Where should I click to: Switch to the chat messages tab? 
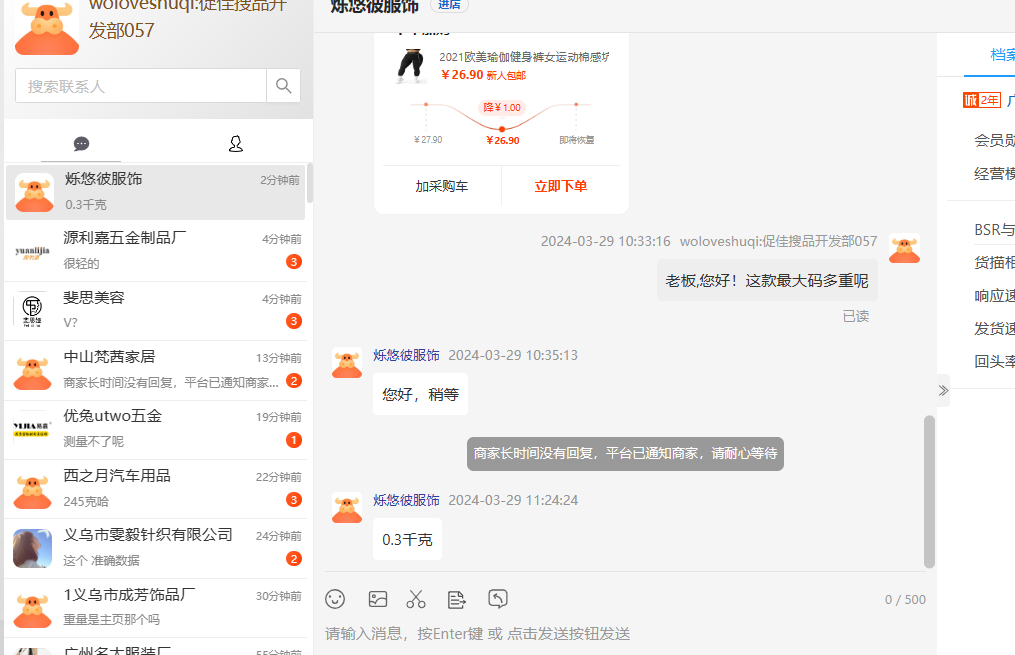coord(81,144)
